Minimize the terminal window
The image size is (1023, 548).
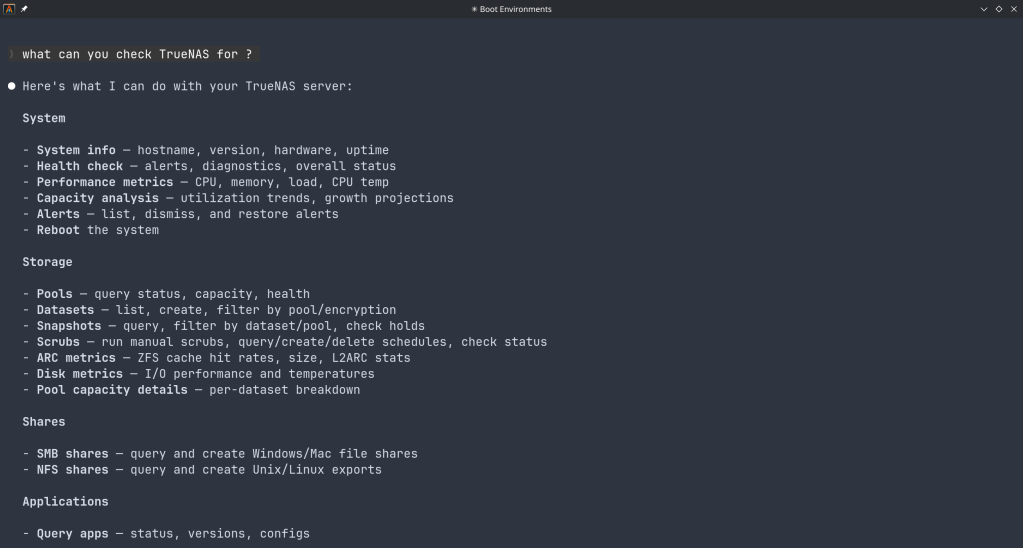pyautogui.click(x=984, y=9)
